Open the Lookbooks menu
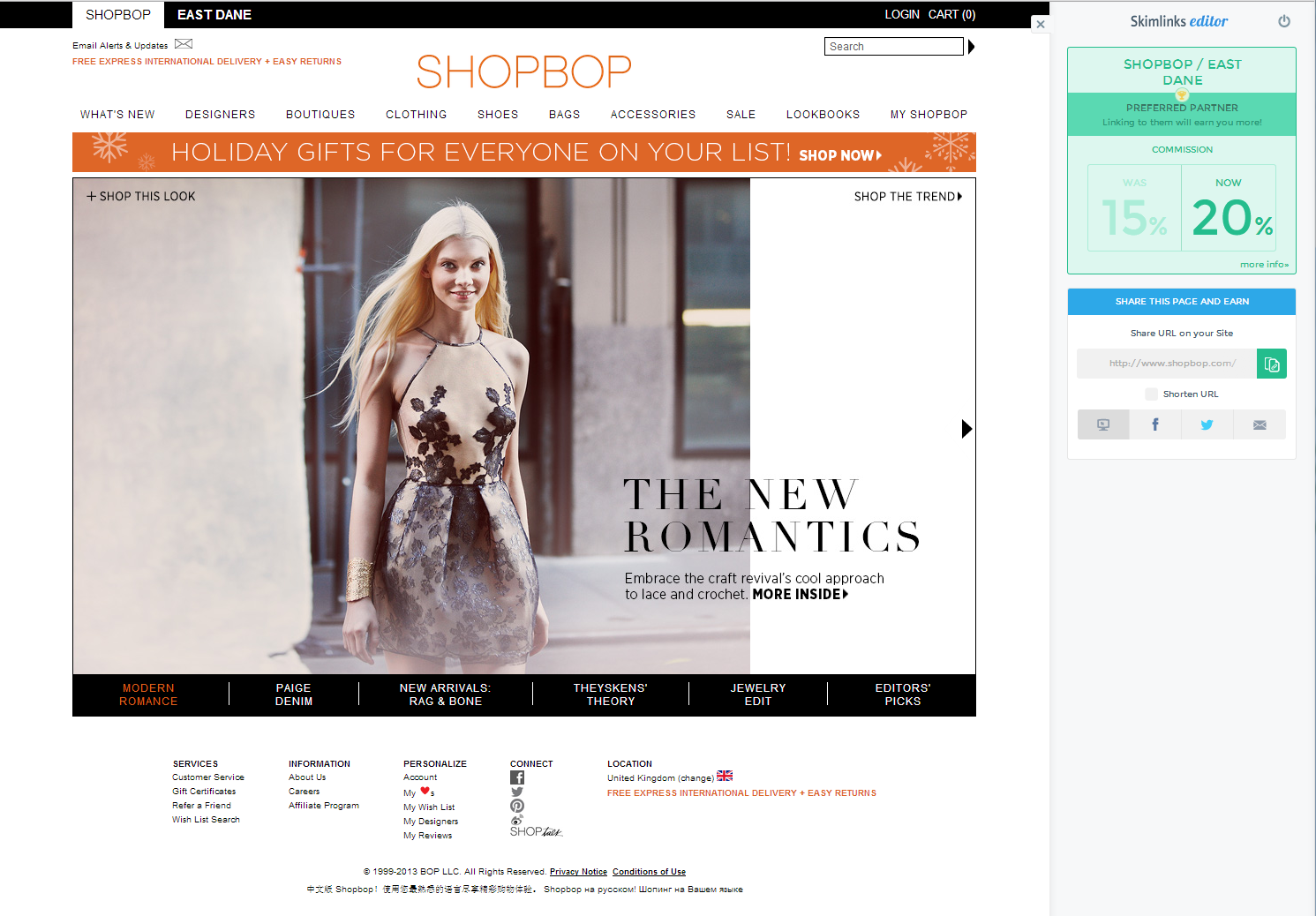 point(823,115)
